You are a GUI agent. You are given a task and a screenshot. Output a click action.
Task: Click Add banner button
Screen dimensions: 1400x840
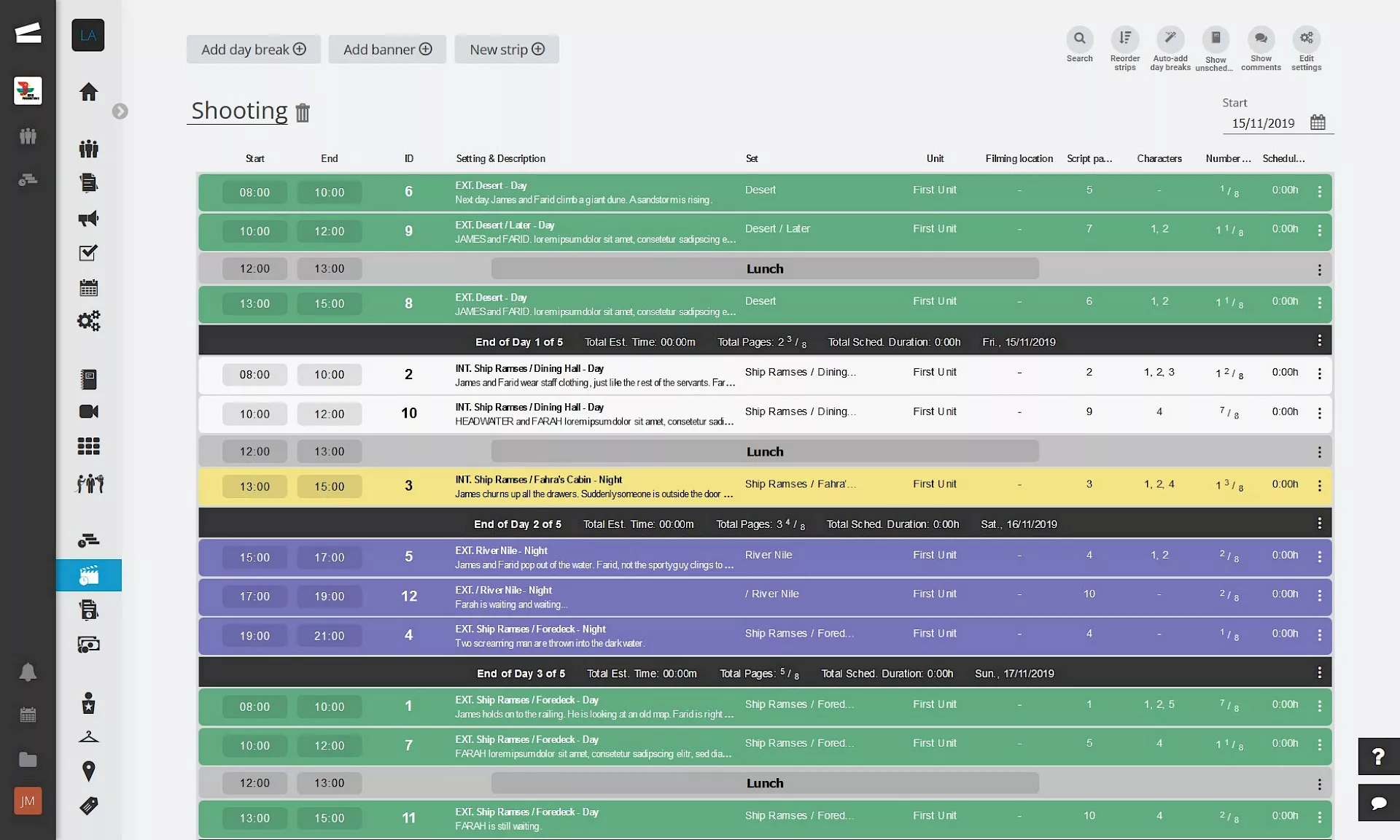coord(387,50)
